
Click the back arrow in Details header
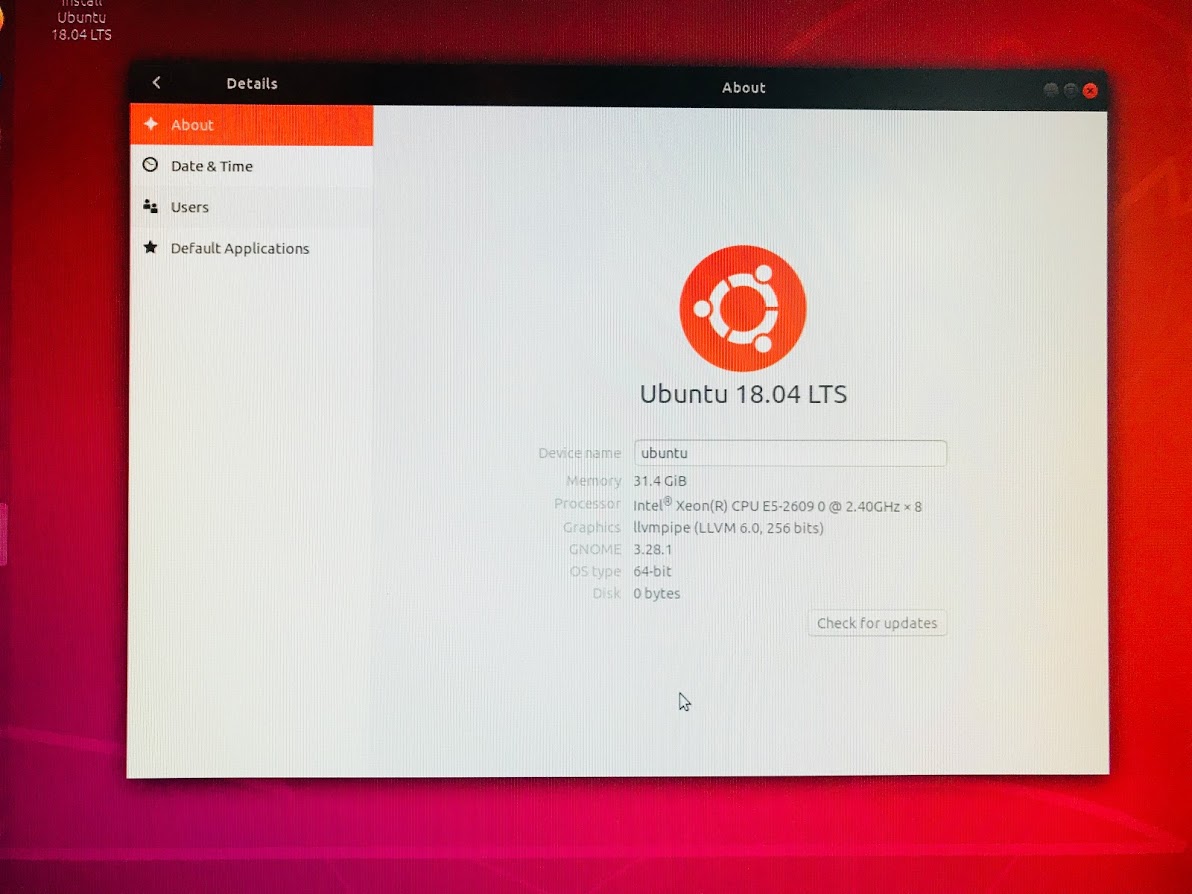click(x=157, y=82)
